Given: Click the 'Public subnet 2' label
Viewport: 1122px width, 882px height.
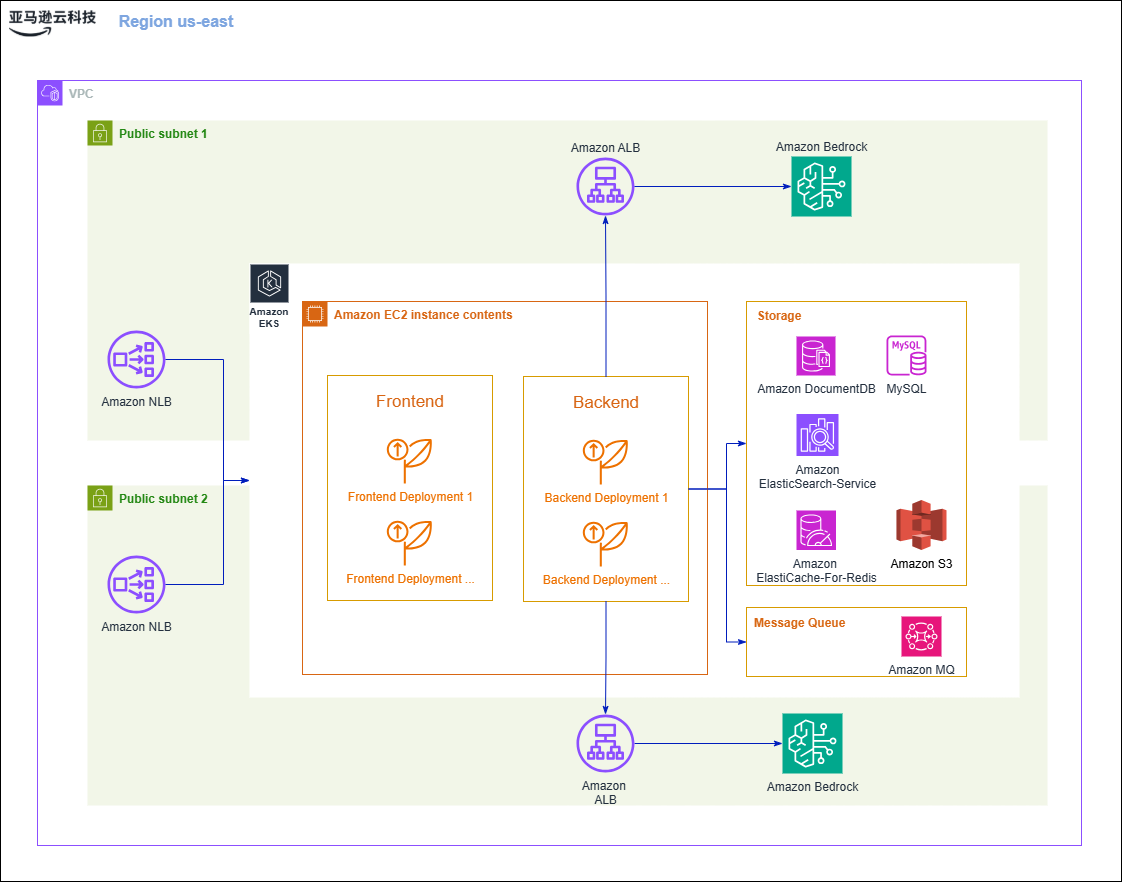Looking at the screenshot, I should [163, 499].
